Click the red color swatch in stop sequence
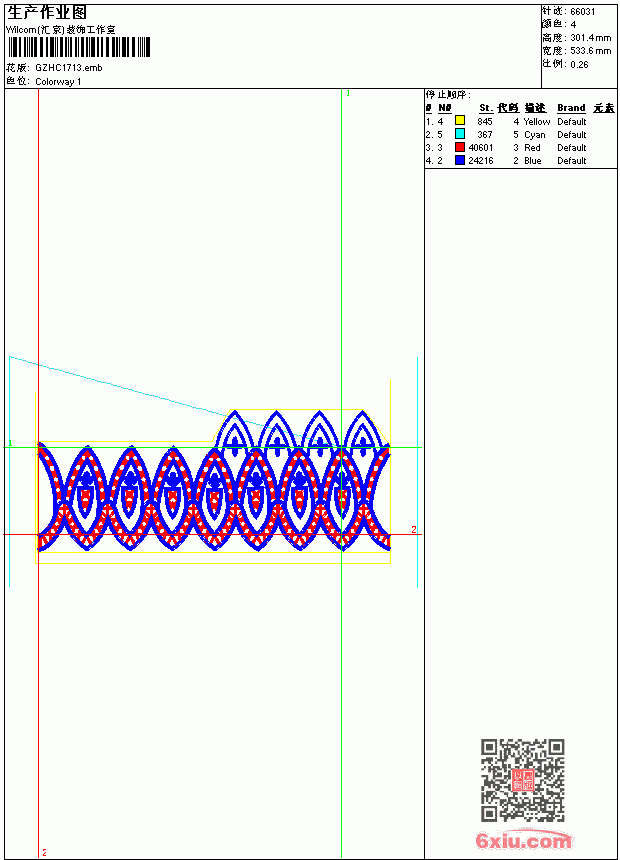Screen dimensions: 620x860 pyautogui.click(x=460, y=147)
